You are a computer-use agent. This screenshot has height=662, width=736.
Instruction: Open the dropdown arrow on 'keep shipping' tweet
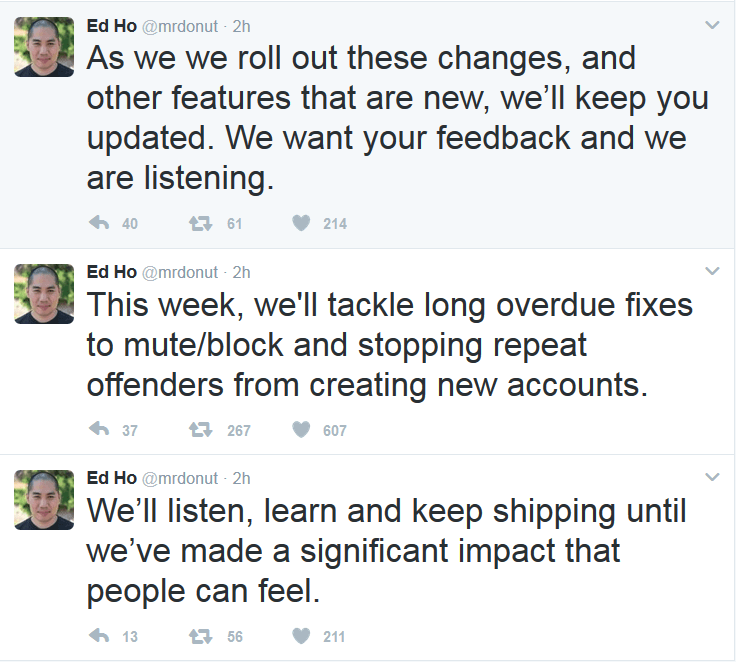[x=712, y=477]
